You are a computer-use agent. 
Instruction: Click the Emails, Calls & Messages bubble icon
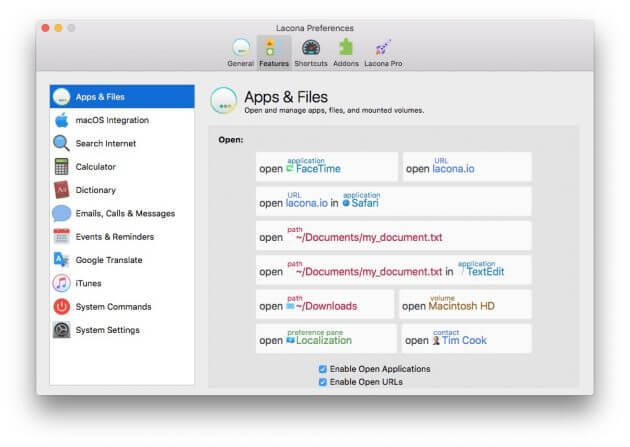point(61,213)
